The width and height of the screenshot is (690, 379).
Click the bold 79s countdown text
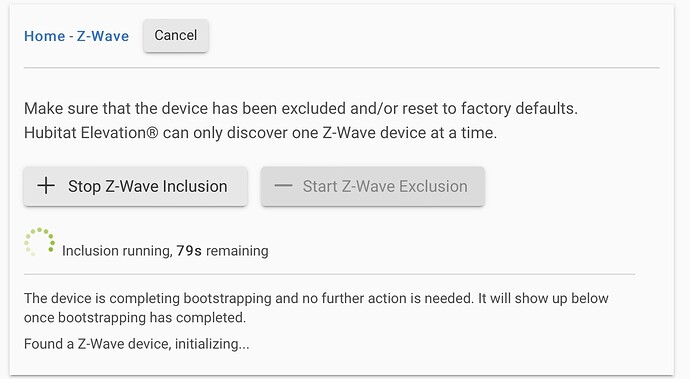[x=189, y=250]
